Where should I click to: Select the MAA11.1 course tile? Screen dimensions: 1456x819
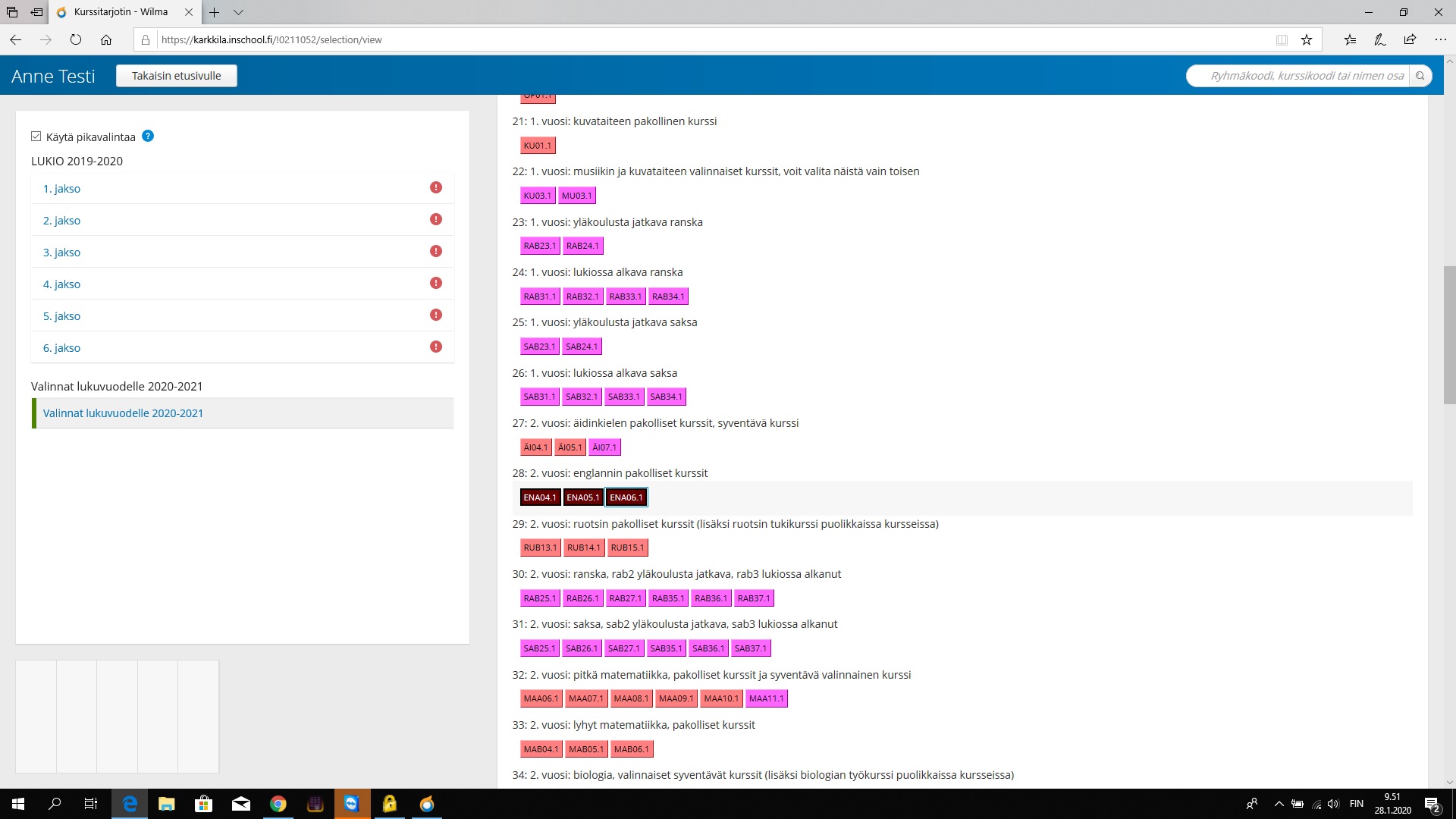tap(767, 698)
